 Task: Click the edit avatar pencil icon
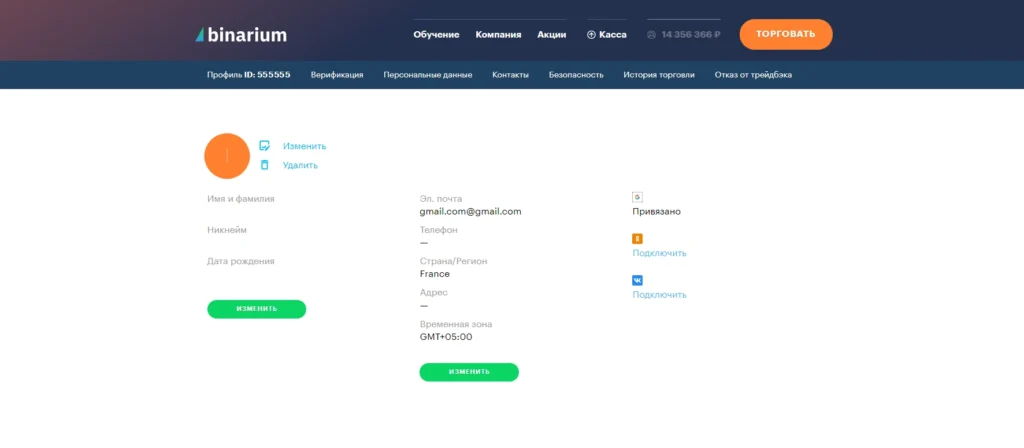click(265, 145)
